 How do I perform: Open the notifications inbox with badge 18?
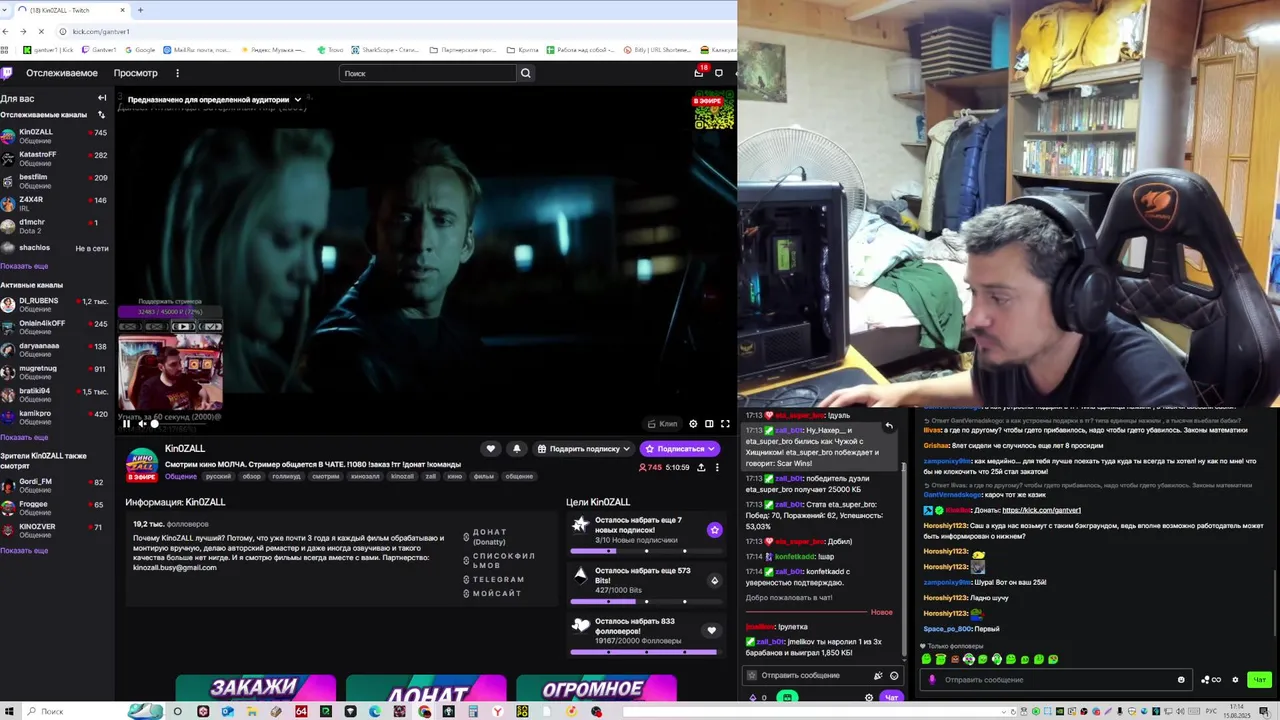(699, 73)
